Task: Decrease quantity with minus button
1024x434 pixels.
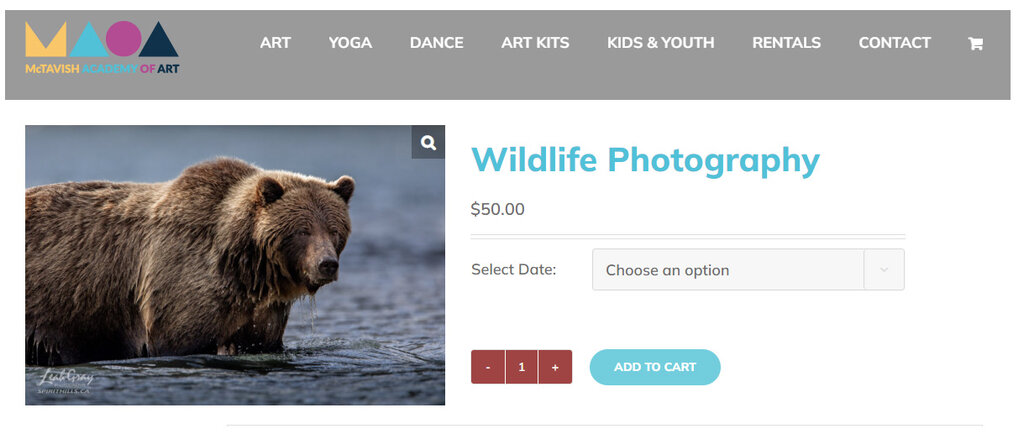Action: 488,367
